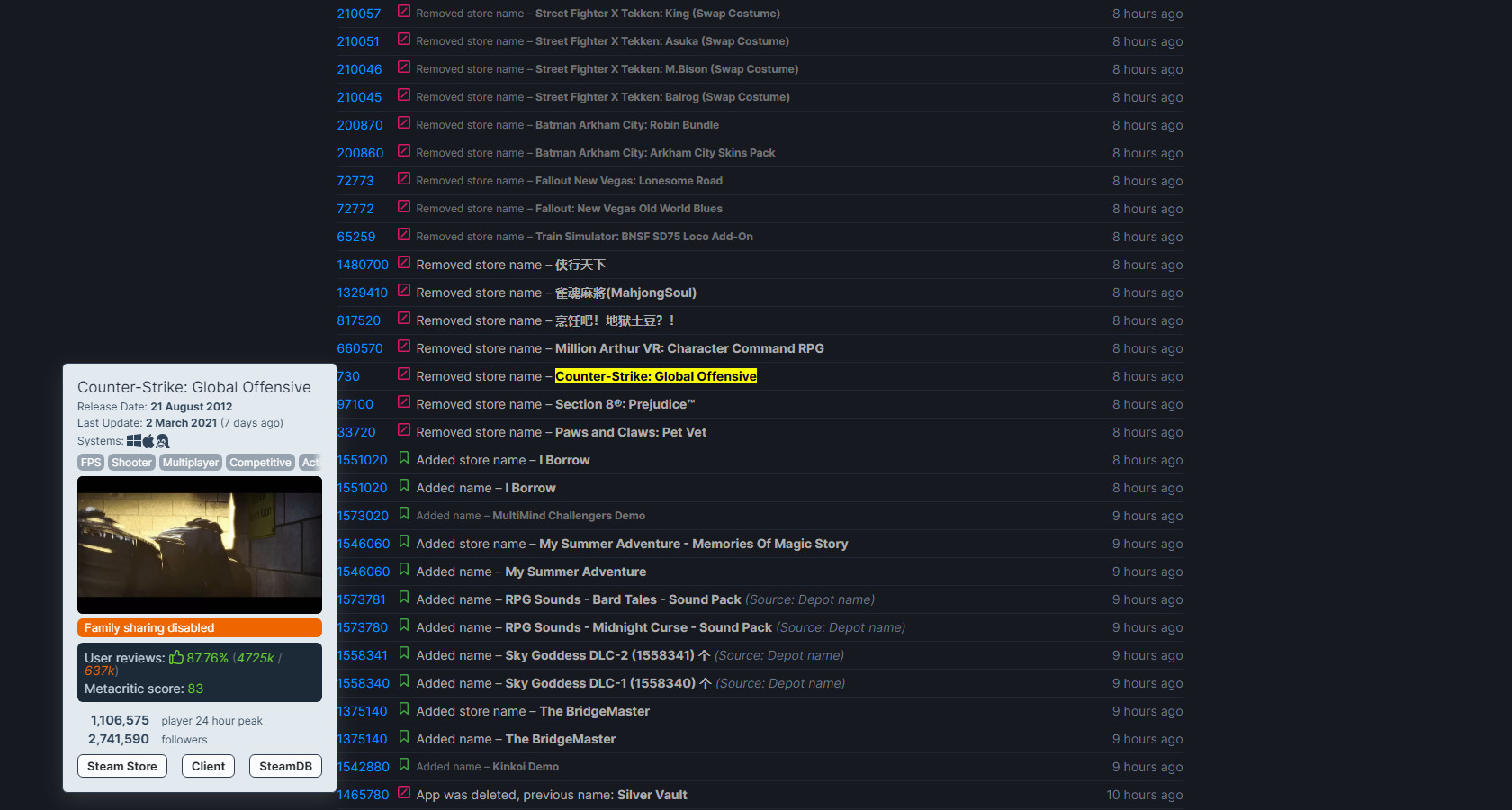Open app ID 210057 link
Image resolution: width=1512 pixels, height=810 pixels.
click(x=358, y=13)
